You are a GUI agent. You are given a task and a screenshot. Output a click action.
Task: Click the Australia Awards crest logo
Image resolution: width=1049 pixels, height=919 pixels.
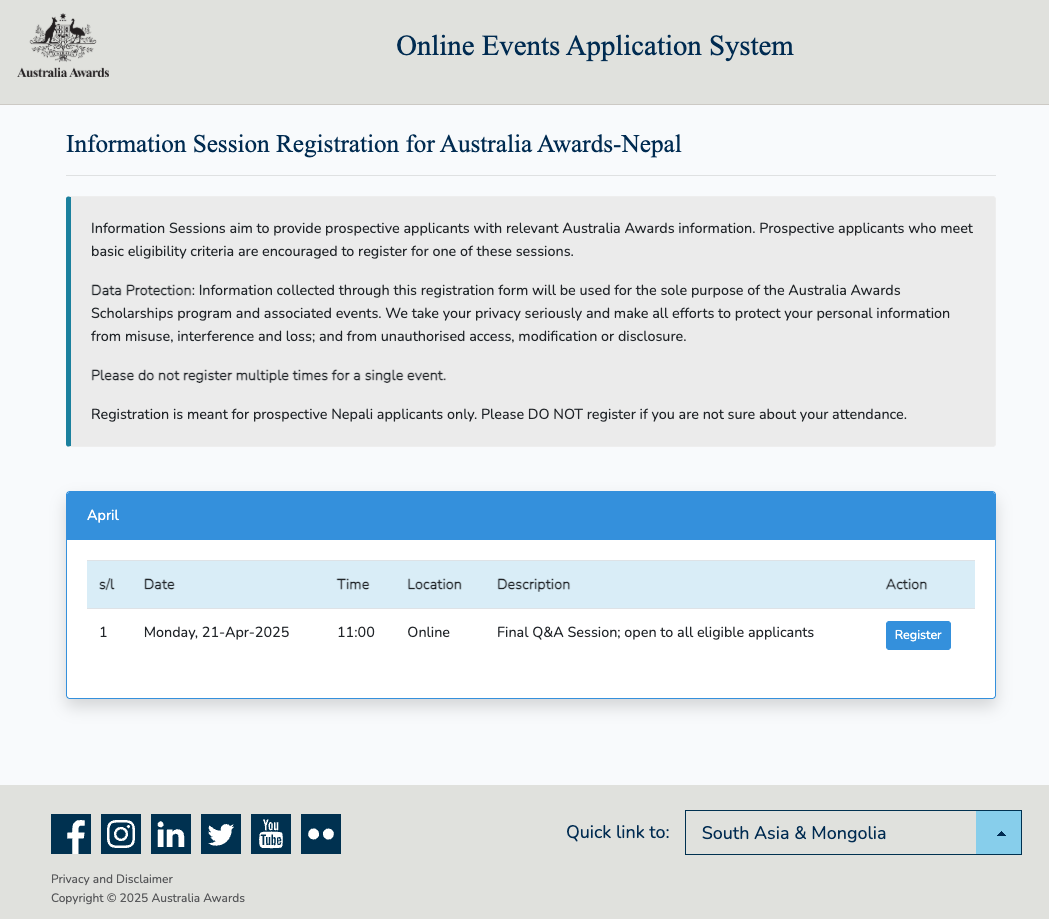[x=63, y=46]
